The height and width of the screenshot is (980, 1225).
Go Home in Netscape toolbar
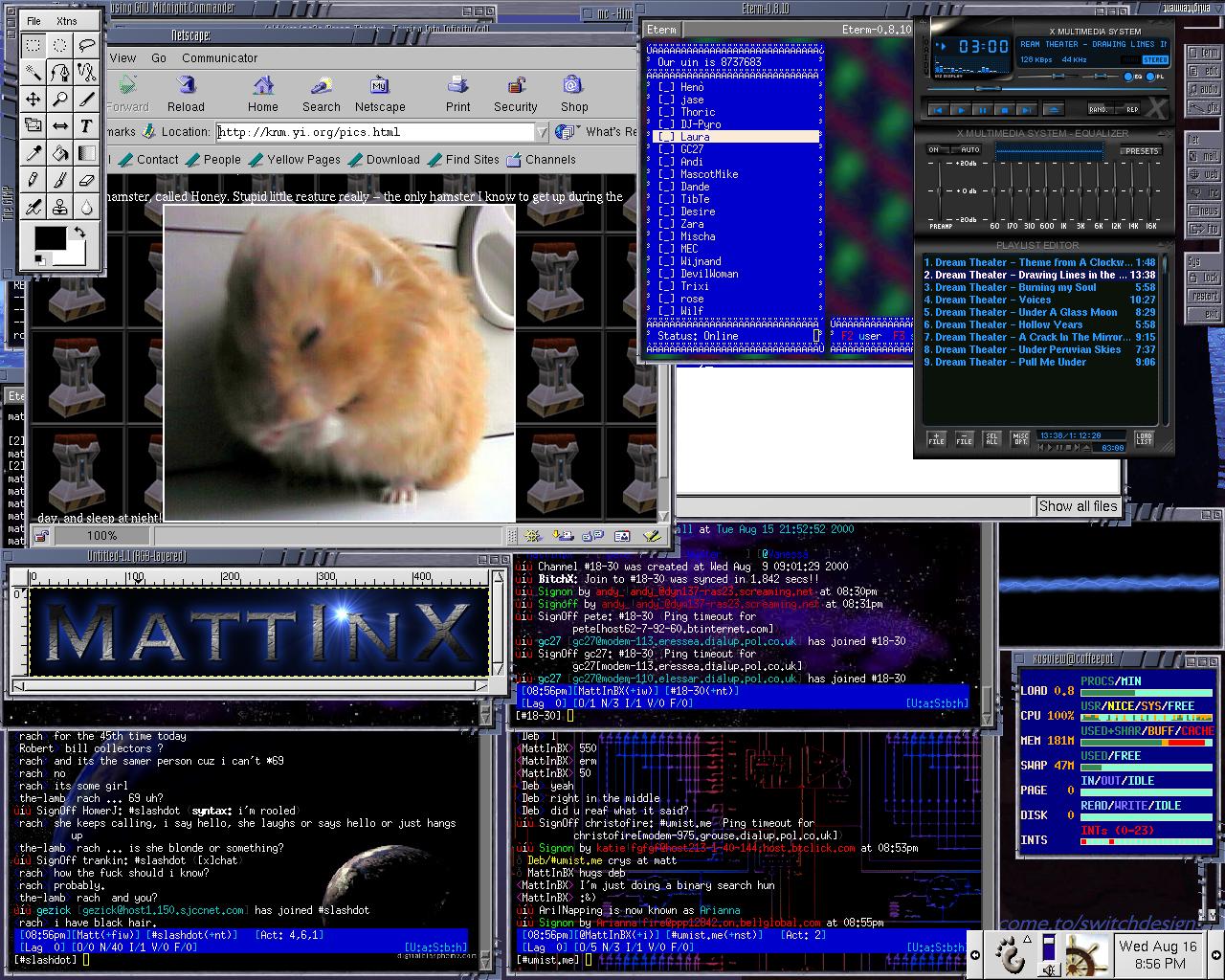263,94
